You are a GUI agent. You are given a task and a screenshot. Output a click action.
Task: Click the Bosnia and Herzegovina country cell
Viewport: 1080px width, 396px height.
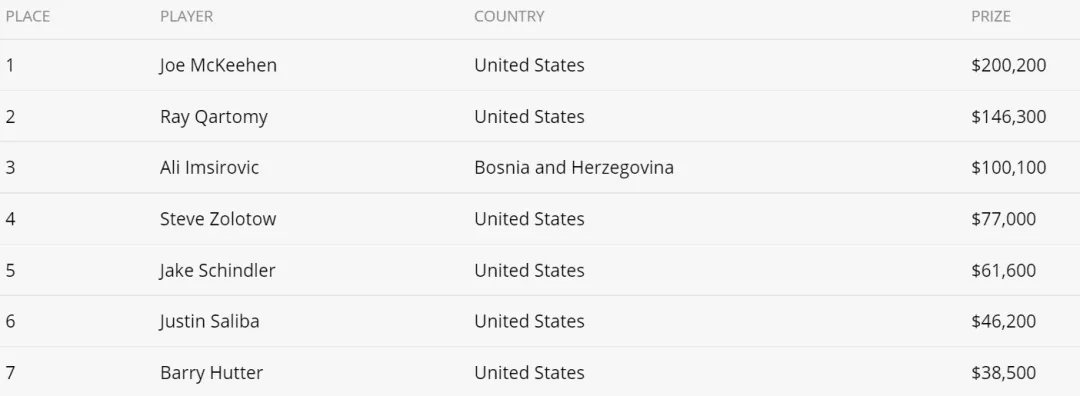pyautogui.click(x=574, y=168)
